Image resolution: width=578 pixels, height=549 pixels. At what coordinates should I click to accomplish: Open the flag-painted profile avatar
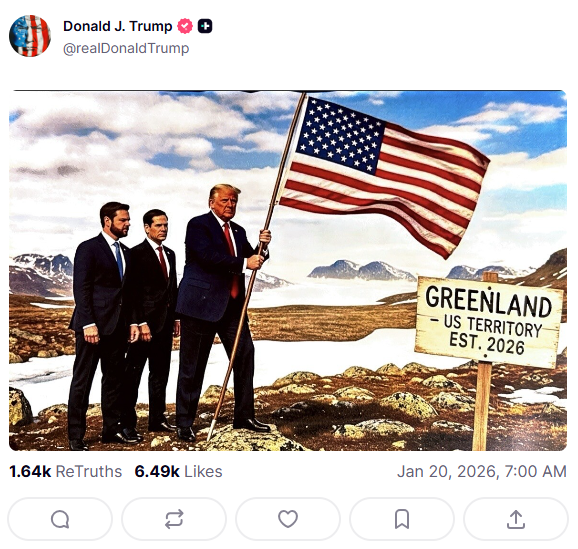pos(30,36)
